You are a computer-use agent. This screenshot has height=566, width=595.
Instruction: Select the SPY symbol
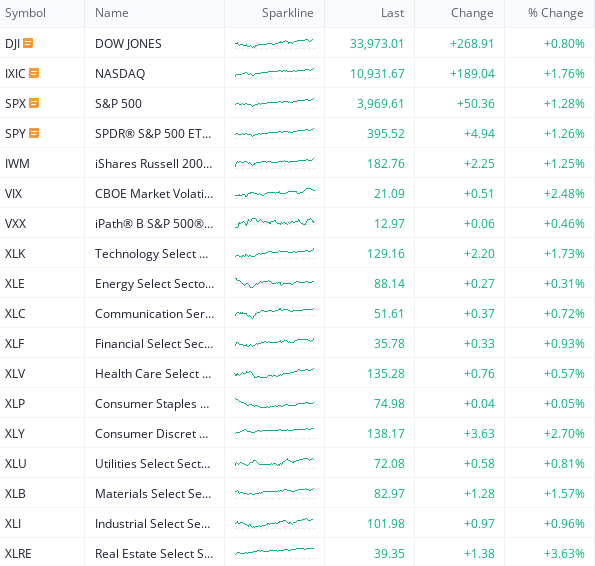(15, 134)
